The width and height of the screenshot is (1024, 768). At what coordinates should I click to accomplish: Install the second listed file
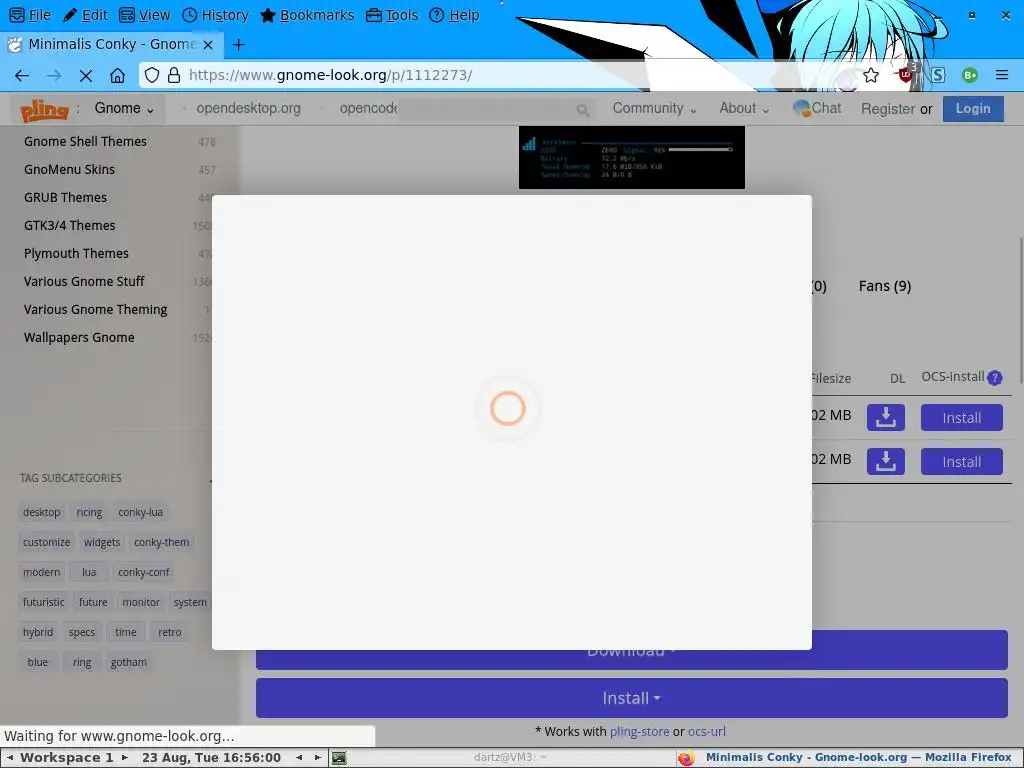point(961,462)
